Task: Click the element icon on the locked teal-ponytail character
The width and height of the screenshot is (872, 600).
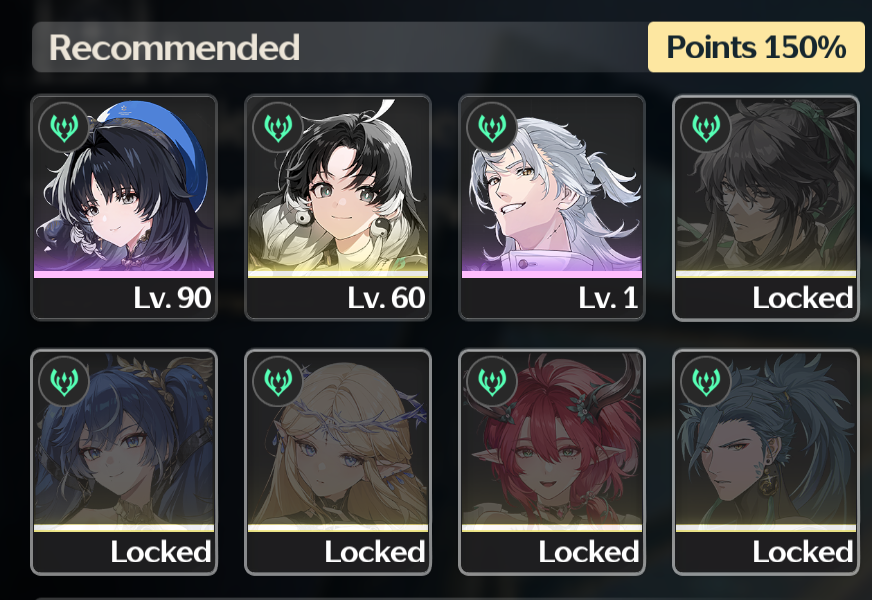Action: 706,382
